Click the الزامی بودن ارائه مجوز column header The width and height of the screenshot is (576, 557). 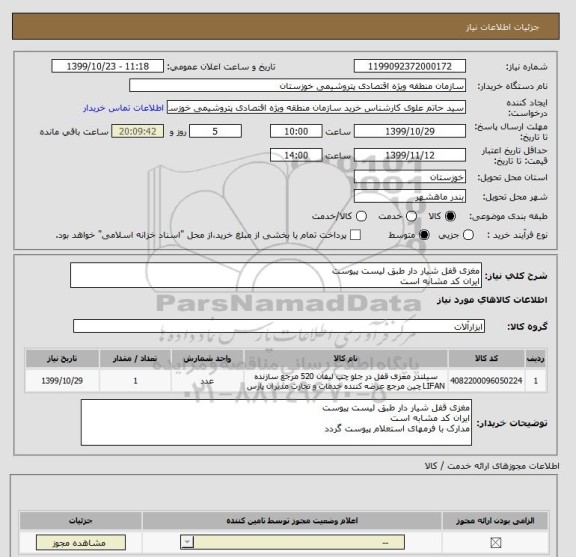(x=495, y=521)
